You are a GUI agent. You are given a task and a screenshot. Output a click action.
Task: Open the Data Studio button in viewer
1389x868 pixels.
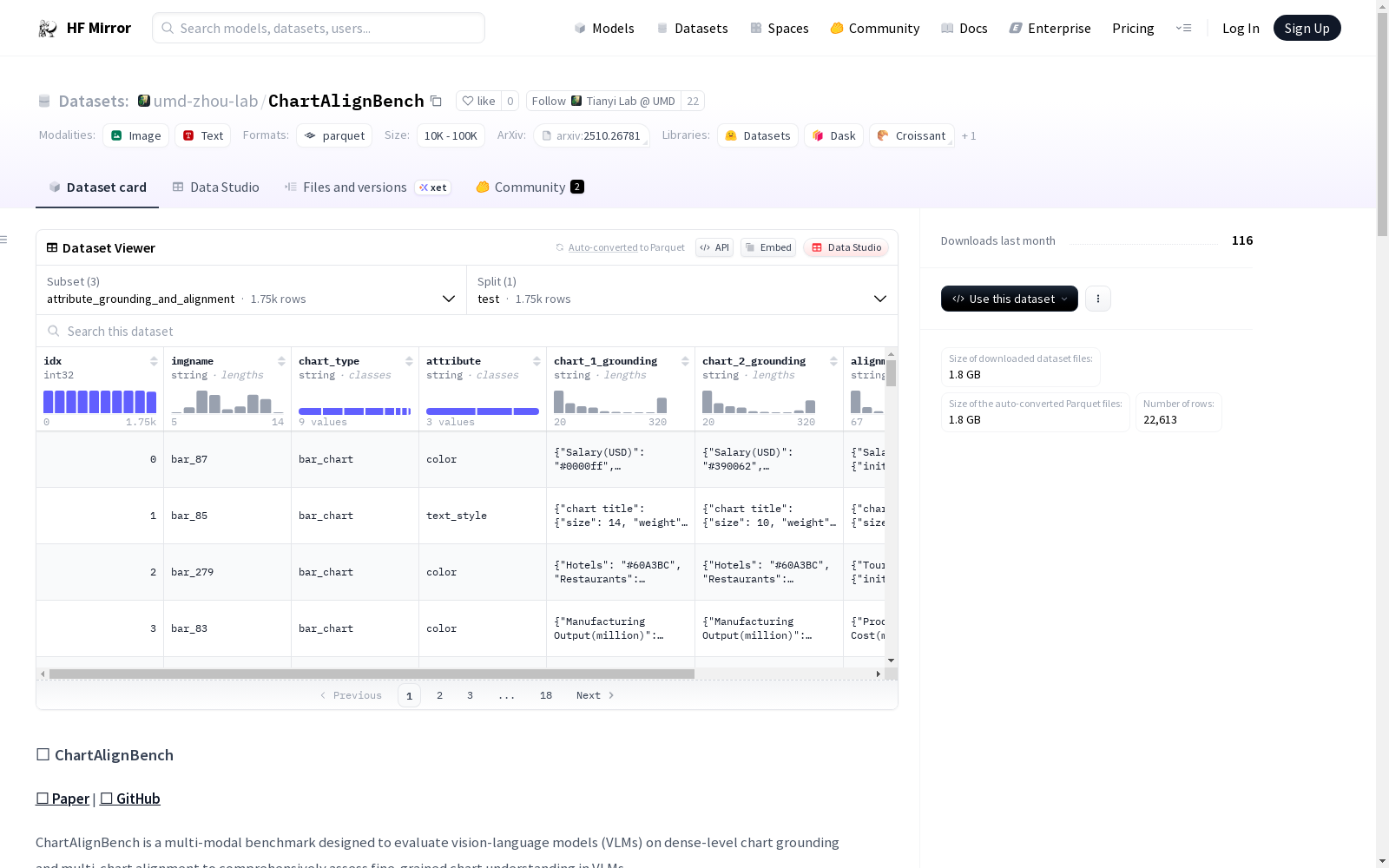(846, 247)
